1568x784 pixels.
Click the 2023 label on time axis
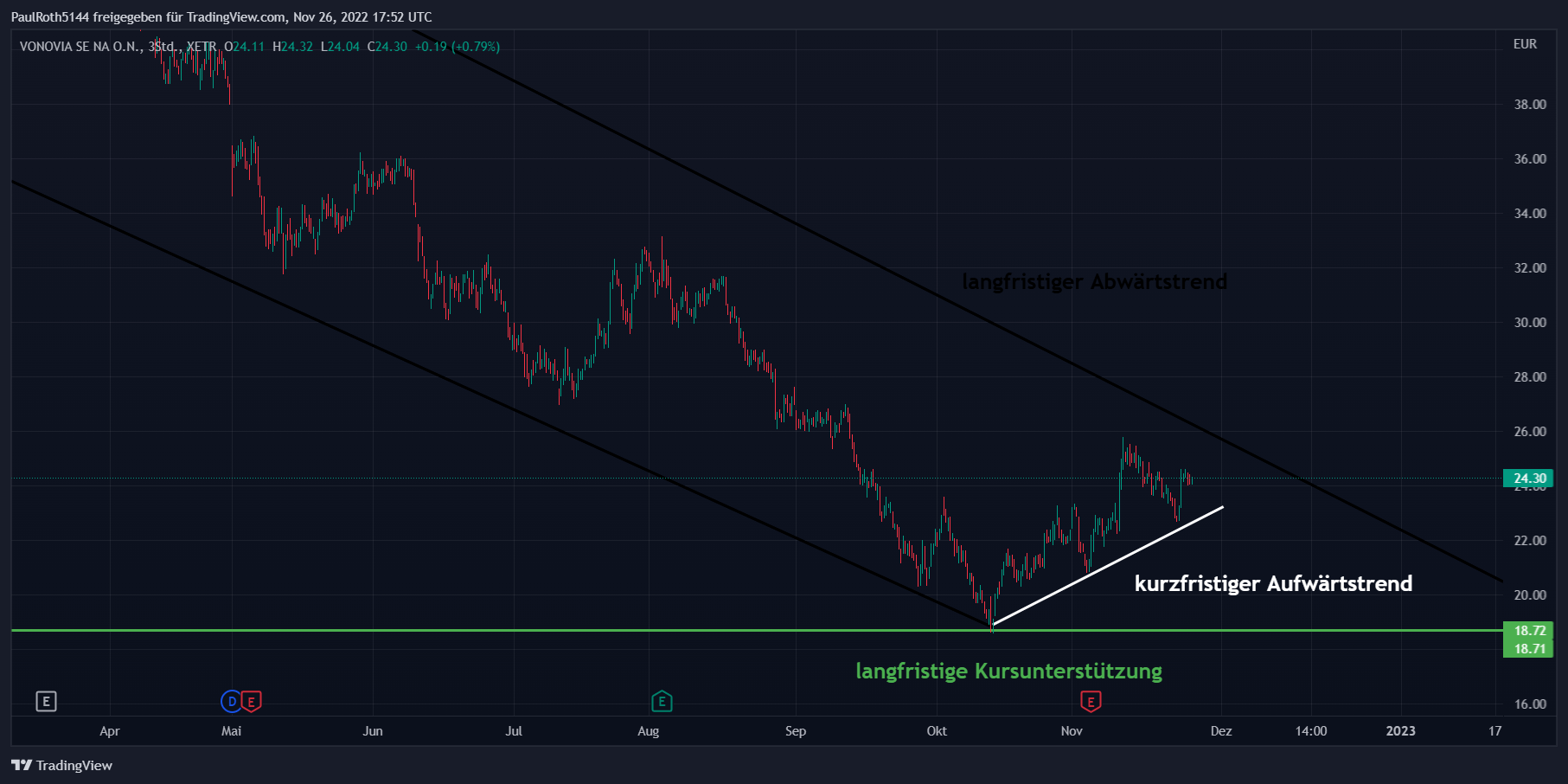point(1401,731)
